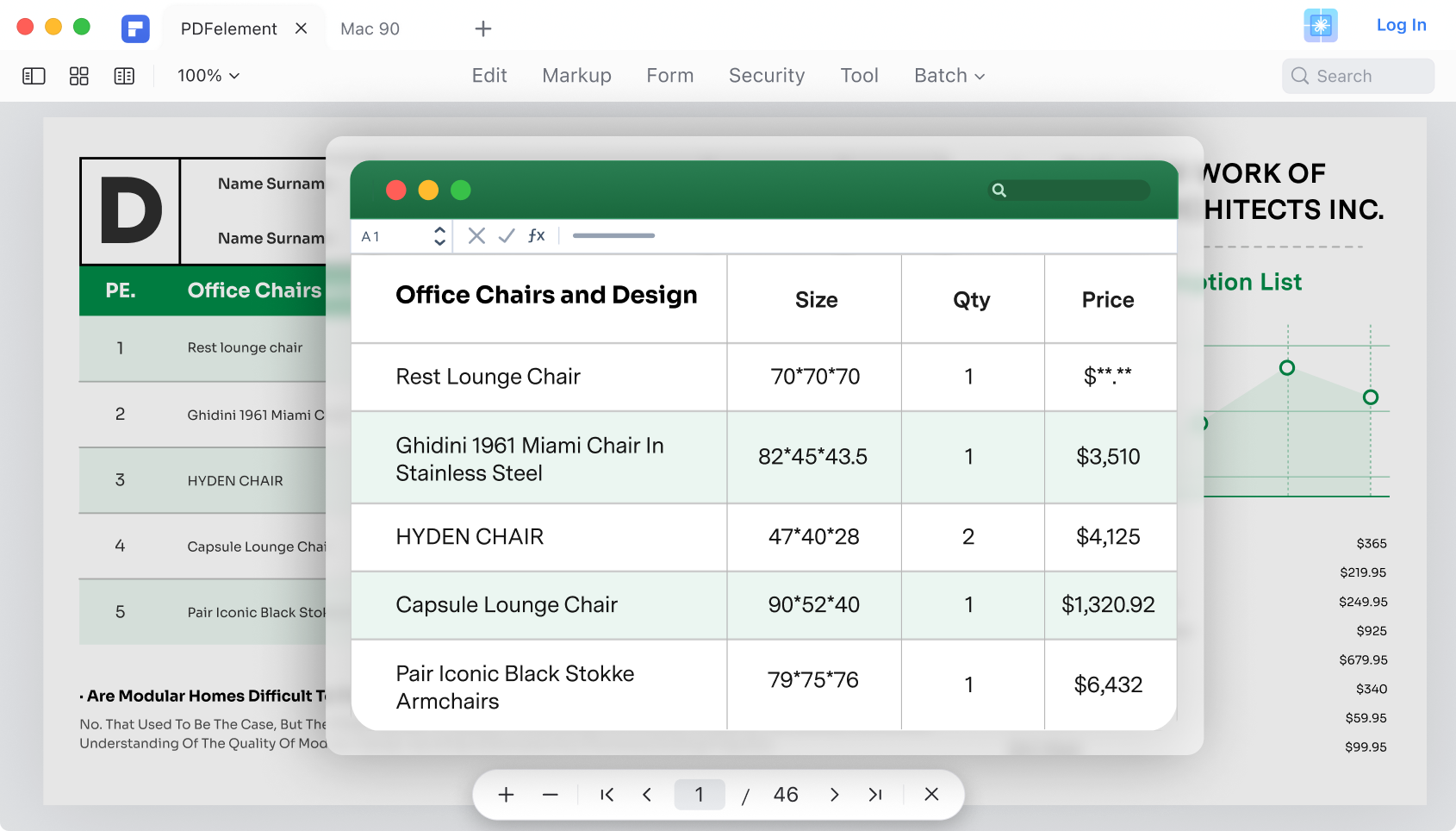Switch to the Mac 90 tab
Screen dimensions: 1456x831
(x=370, y=28)
